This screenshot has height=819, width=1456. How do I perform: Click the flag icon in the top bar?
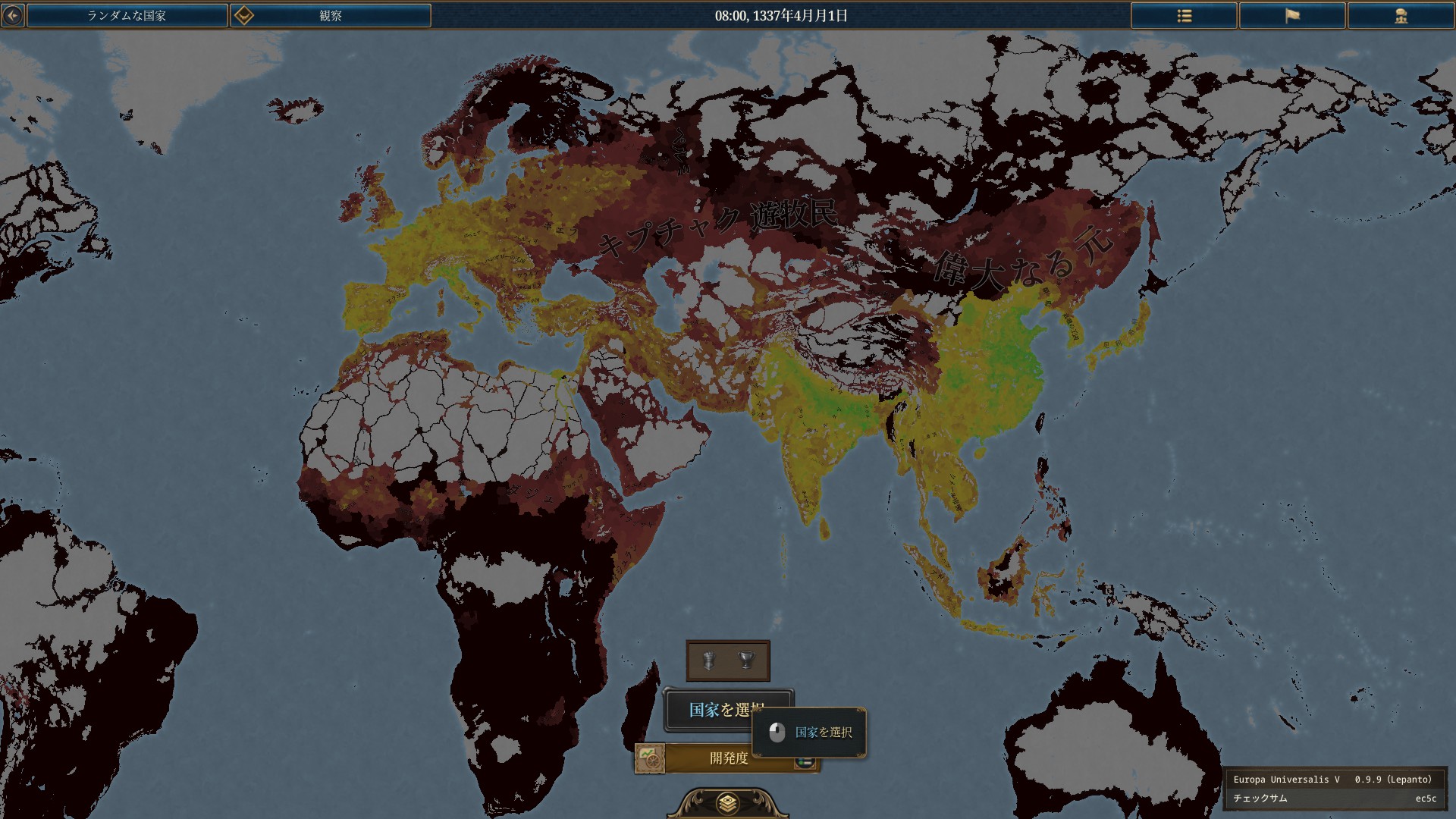coord(1292,15)
